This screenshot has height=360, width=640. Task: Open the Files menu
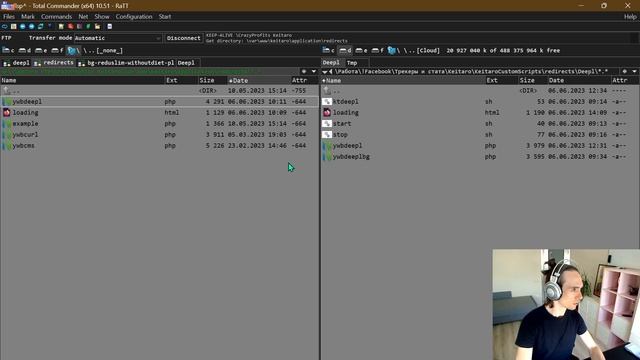[x=9, y=17]
